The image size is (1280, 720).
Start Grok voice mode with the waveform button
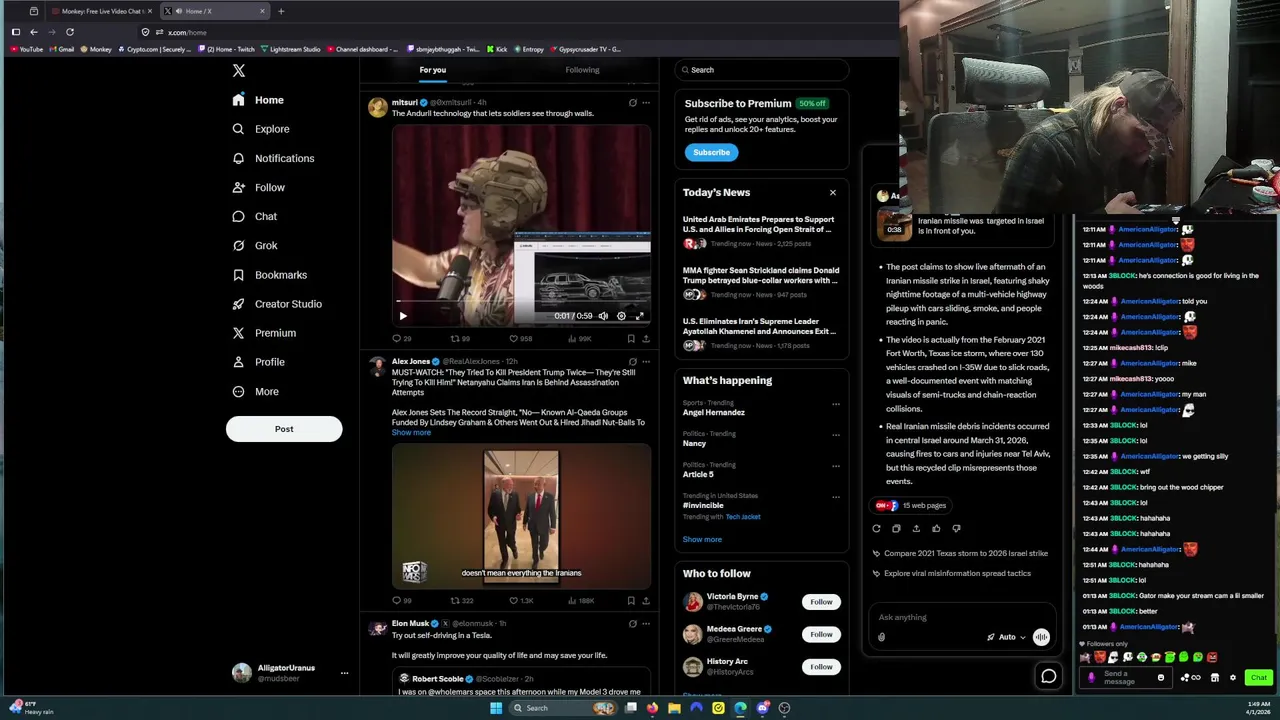[1041, 637]
